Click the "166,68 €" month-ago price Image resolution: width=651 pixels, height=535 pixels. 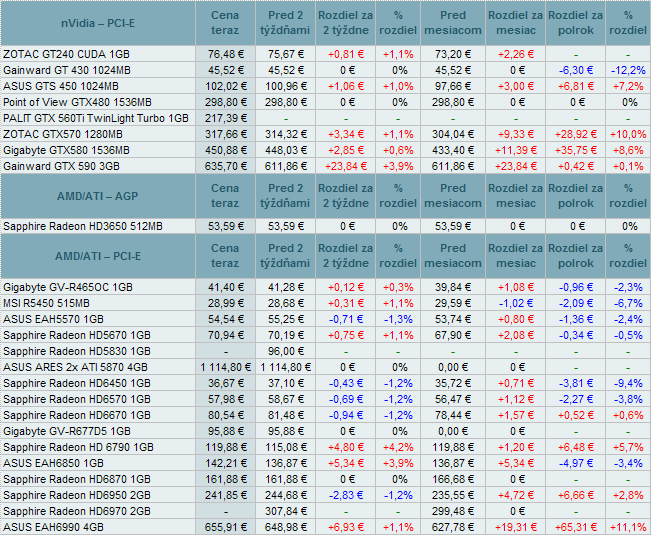(453, 479)
